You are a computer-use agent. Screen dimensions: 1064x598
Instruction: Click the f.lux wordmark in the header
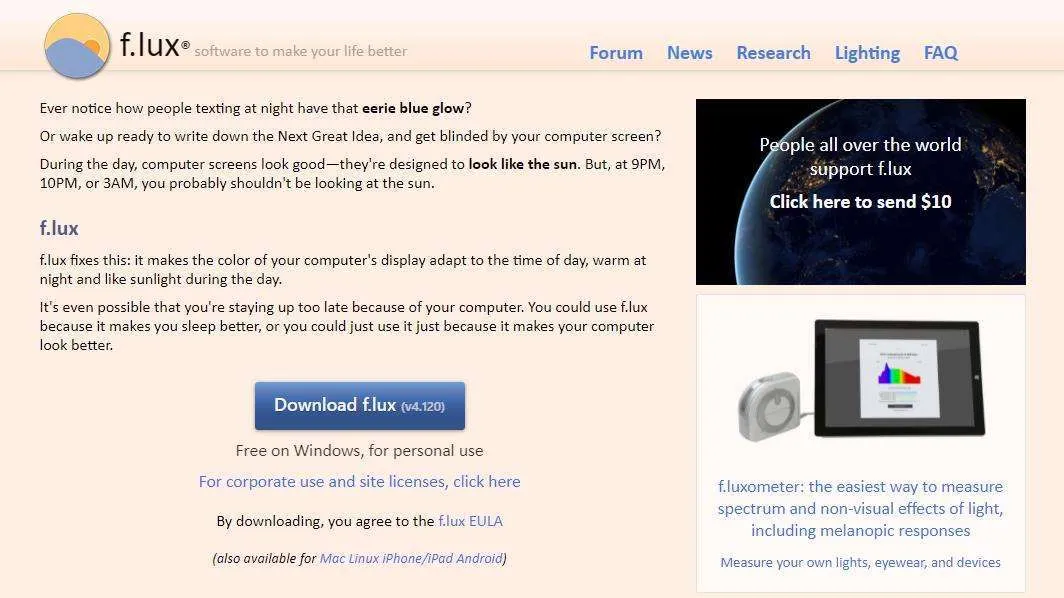154,45
